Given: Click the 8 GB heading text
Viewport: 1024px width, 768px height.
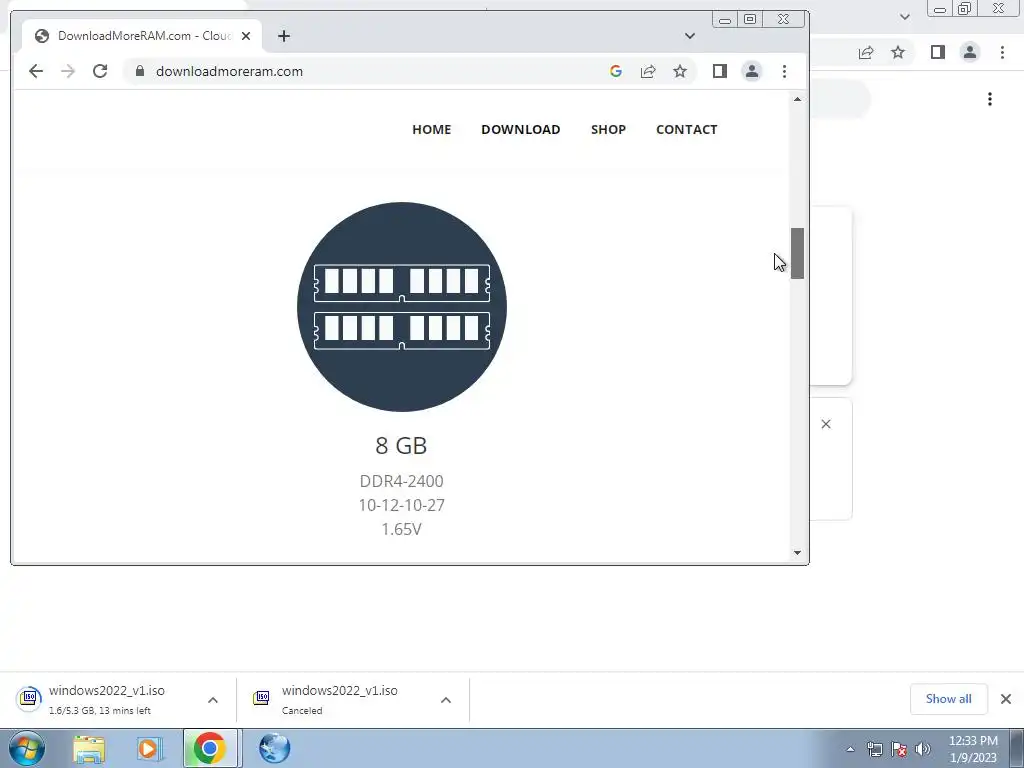Looking at the screenshot, I should [401, 445].
